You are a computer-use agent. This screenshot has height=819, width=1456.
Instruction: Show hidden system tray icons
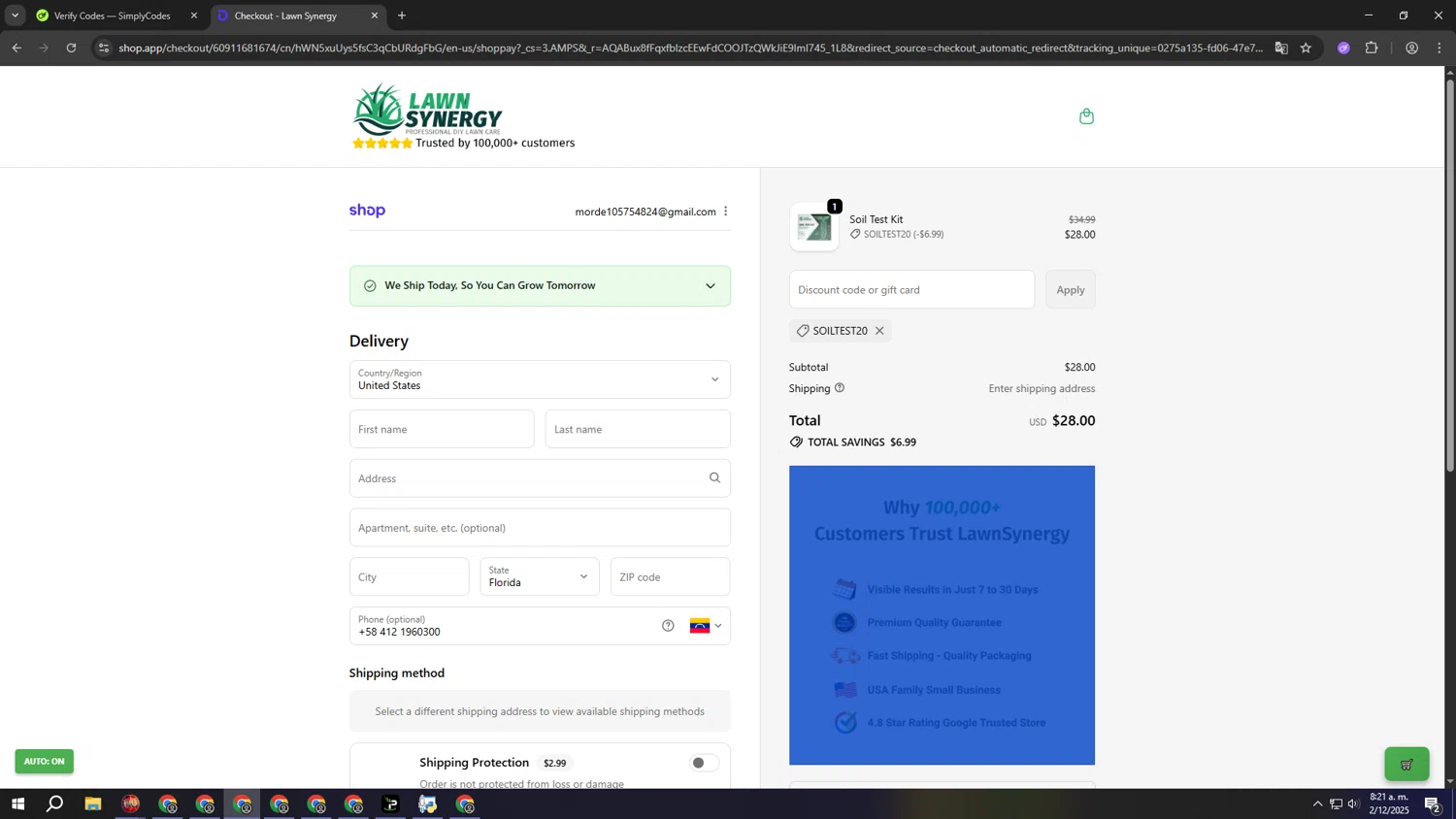coord(1317,804)
